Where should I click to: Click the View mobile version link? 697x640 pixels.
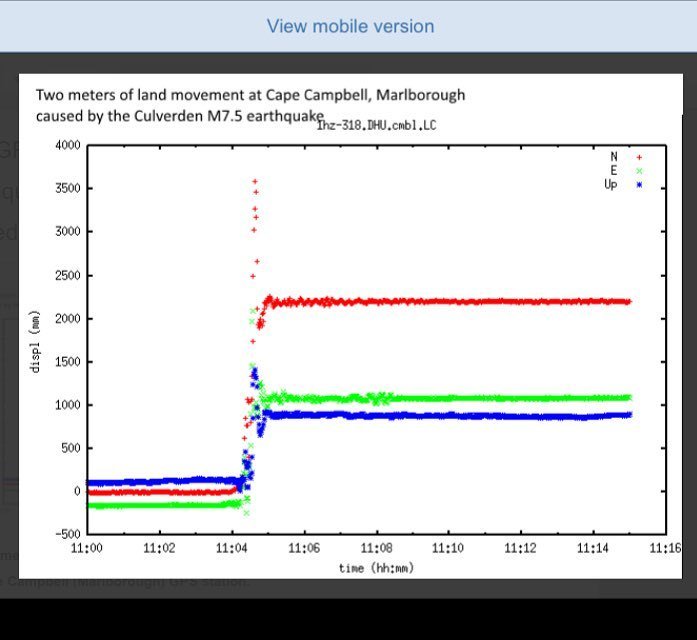pyautogui.click(x=350, y=26)
